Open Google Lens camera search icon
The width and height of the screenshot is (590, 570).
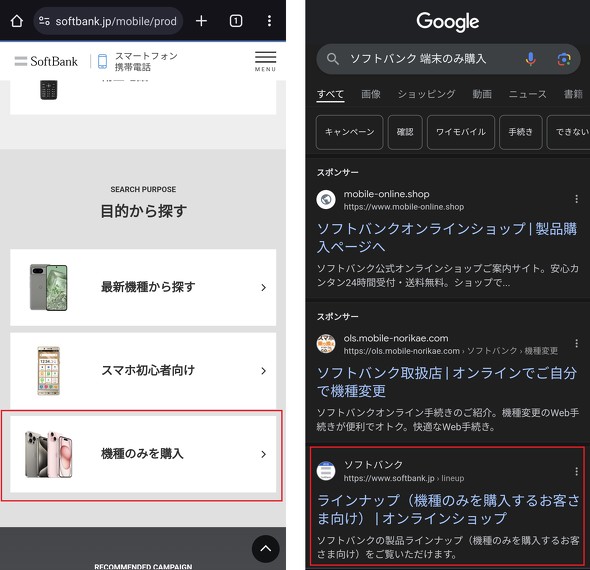564,59
